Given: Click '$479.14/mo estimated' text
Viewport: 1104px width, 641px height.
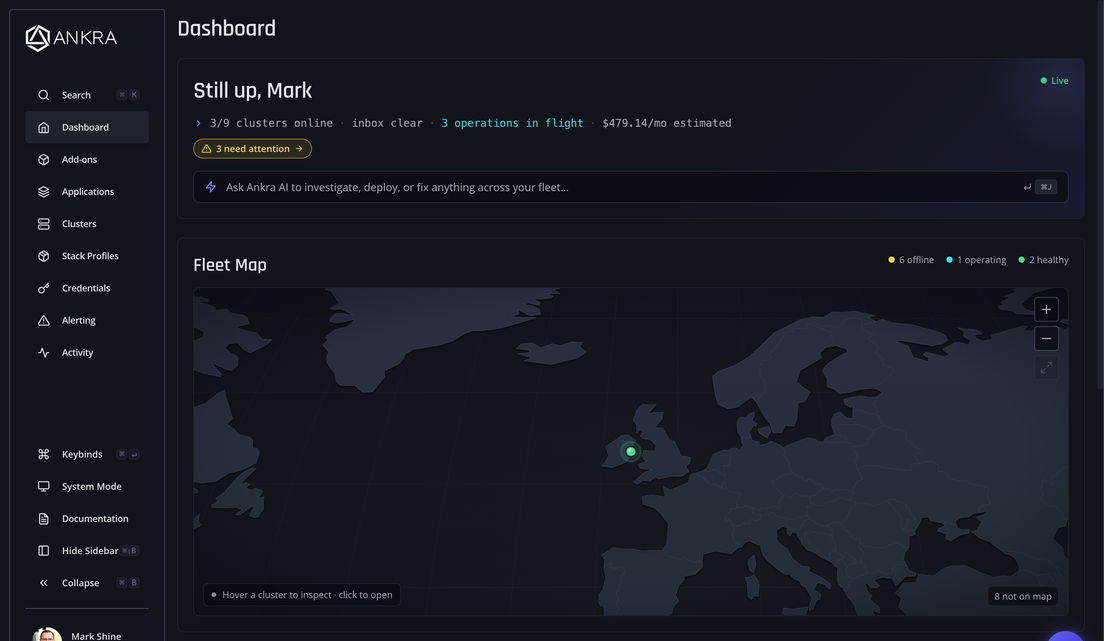Looking at the screenshot, I should (667, 123).
